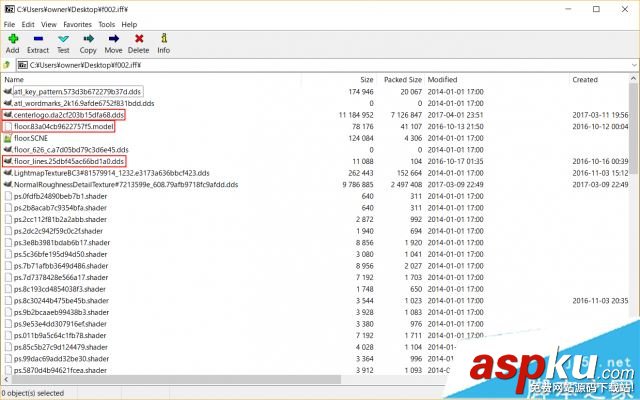Click icon of ps.7b71afbb3649d486.shader

pyautogui.click(x=8, y=266)
